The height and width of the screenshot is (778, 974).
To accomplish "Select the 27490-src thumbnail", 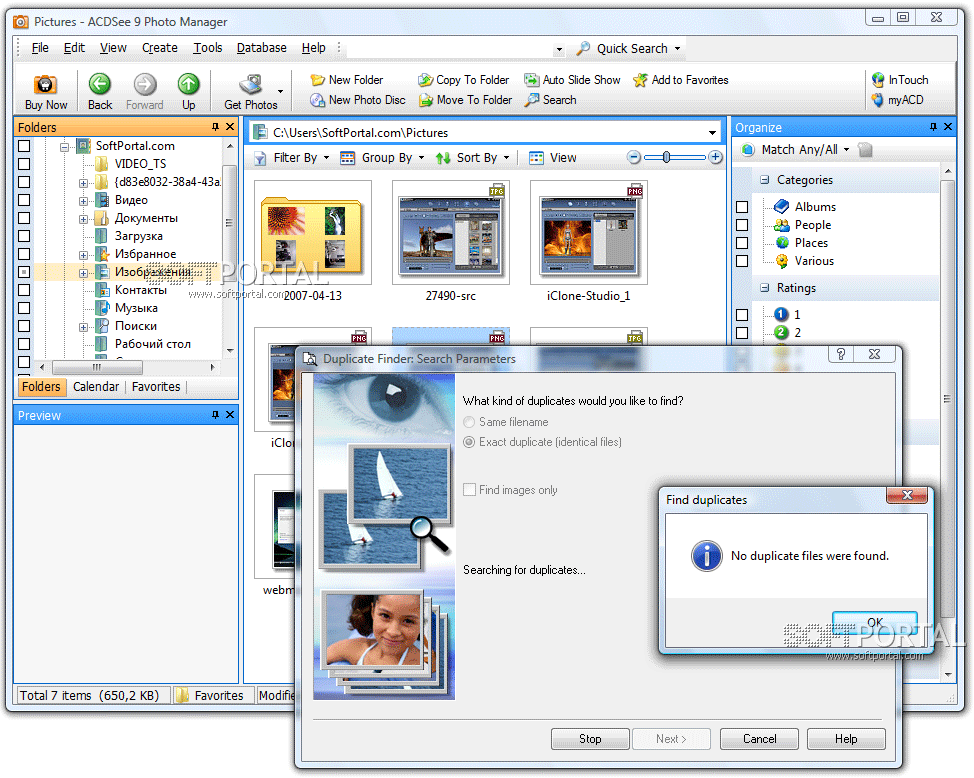I will pos(450,232).
